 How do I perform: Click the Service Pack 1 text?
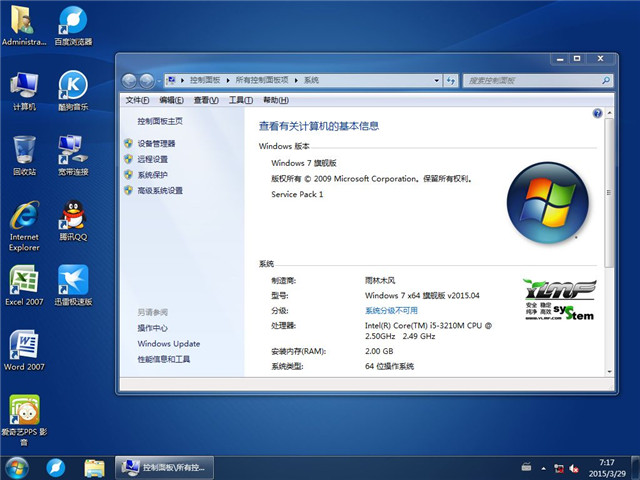point(297,194)
